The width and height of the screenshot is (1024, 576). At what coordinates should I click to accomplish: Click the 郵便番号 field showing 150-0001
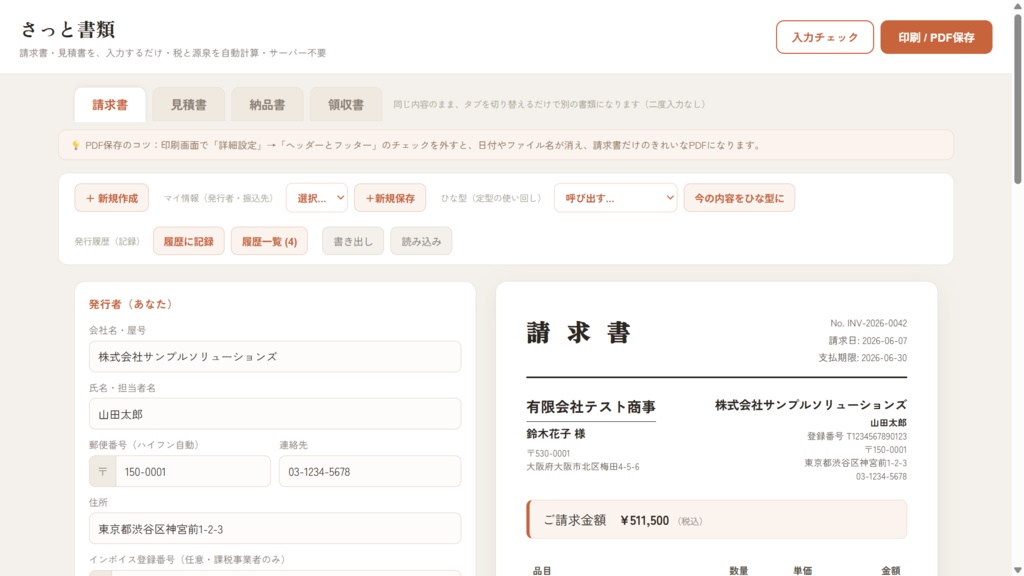pyautogui.click(x=193, y=472)
